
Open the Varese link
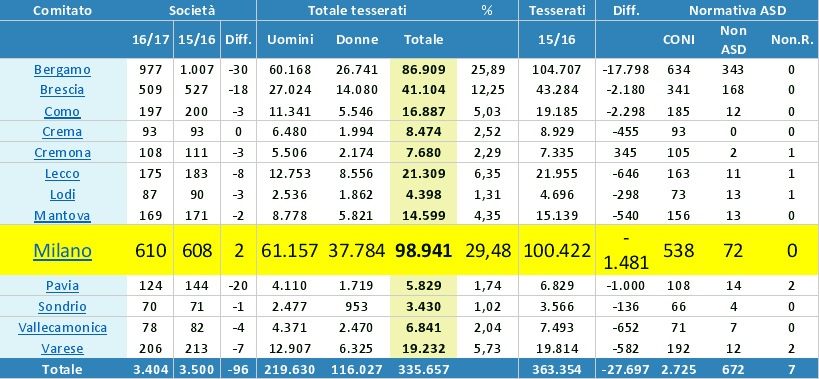click(62, 348)
